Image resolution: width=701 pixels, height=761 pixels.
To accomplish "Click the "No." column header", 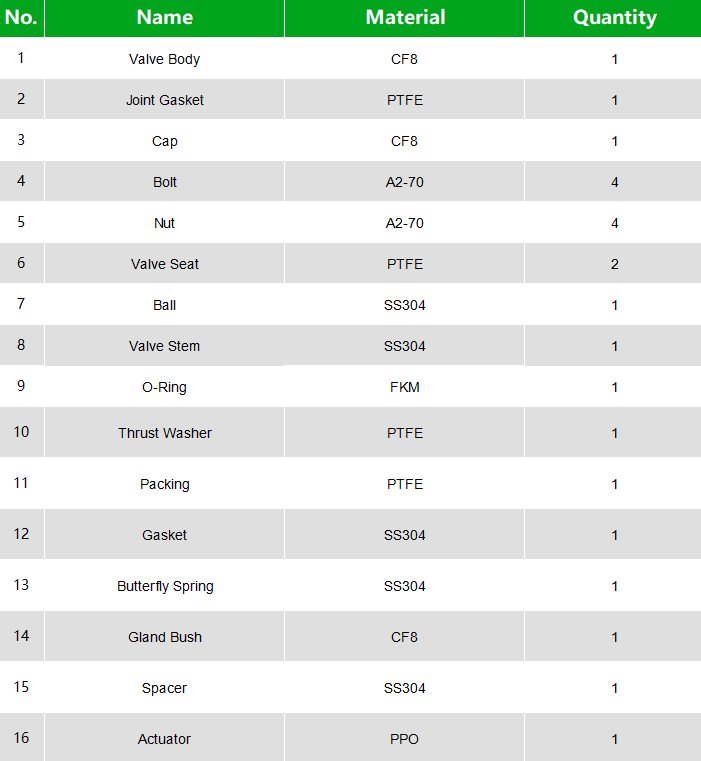I will coord(21,17).
